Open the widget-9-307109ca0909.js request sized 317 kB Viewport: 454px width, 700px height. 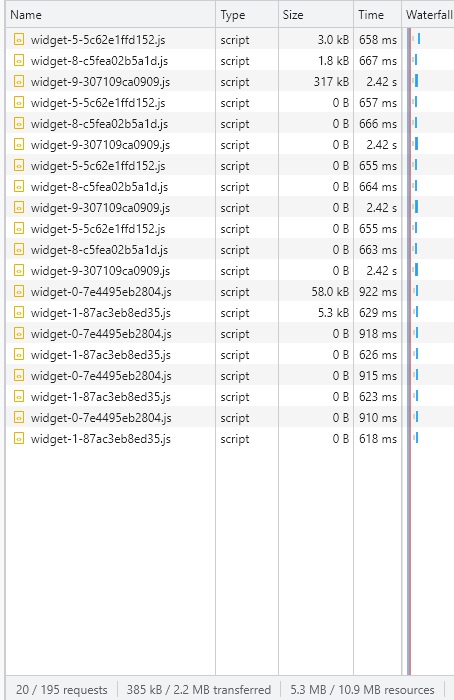100,82
